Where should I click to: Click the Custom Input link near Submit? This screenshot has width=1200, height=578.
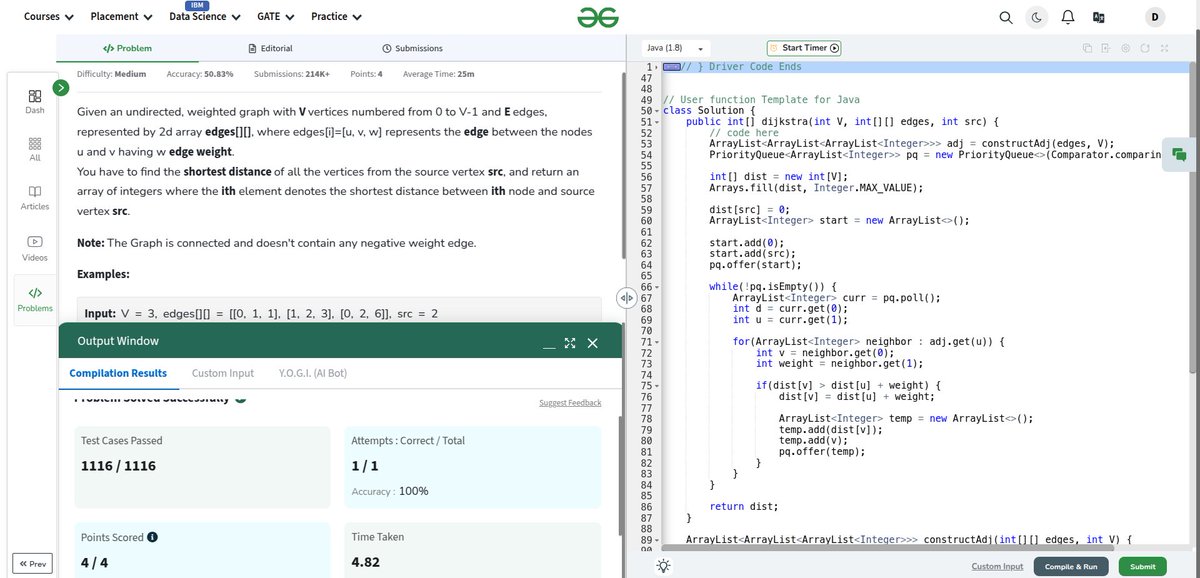[997, 567]
